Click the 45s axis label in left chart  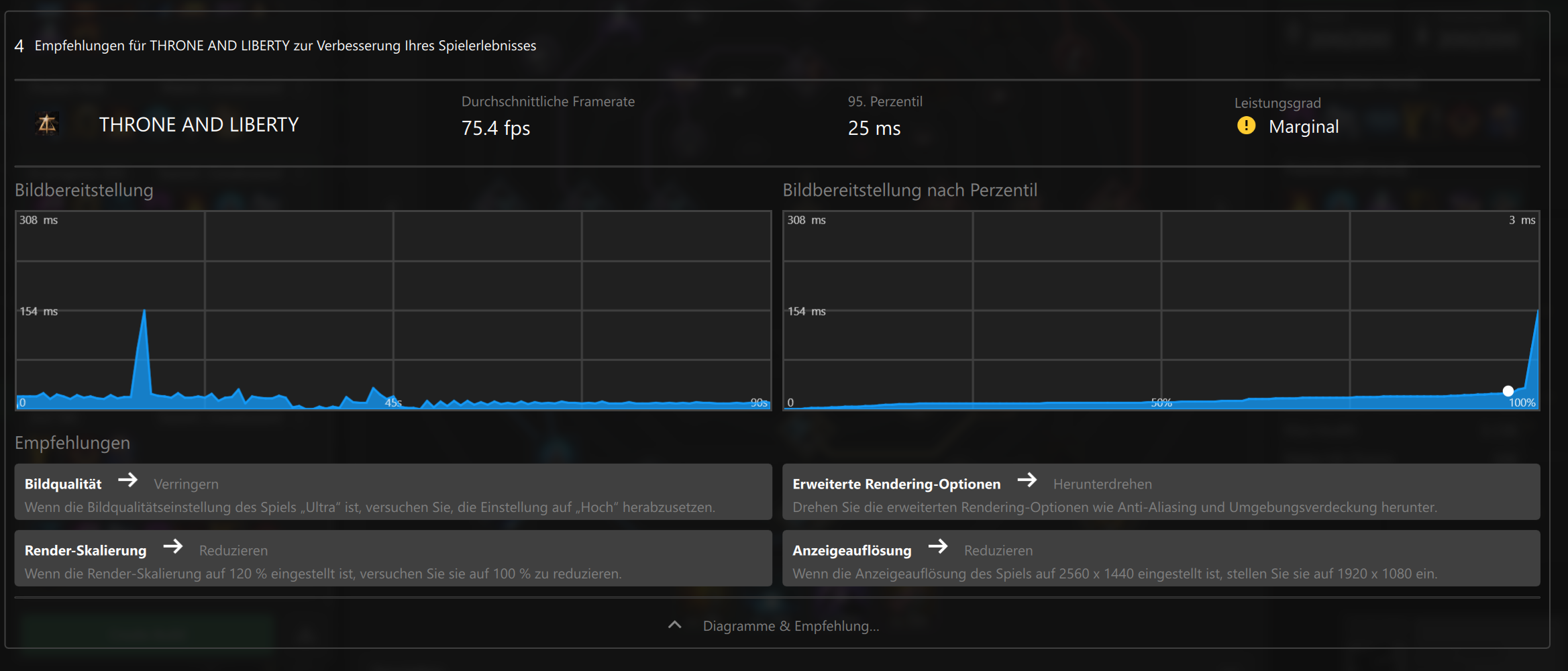click(x=393, y=403)
